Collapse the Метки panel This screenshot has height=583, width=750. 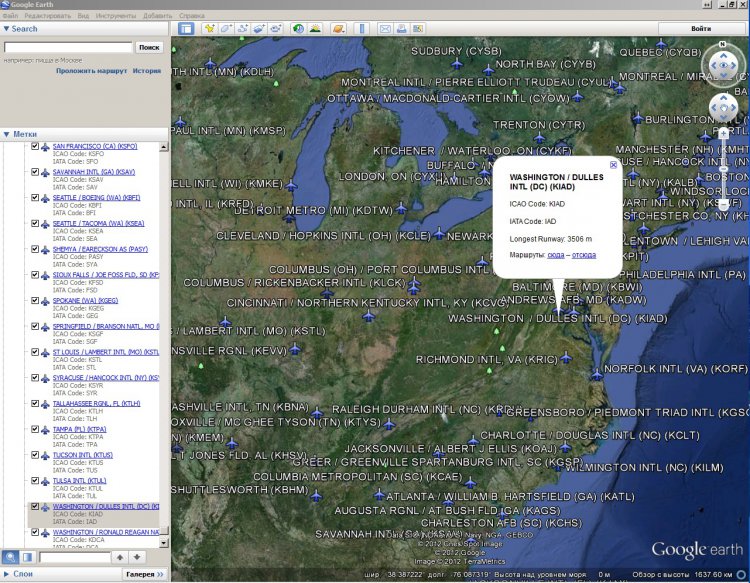click(7, 134)
